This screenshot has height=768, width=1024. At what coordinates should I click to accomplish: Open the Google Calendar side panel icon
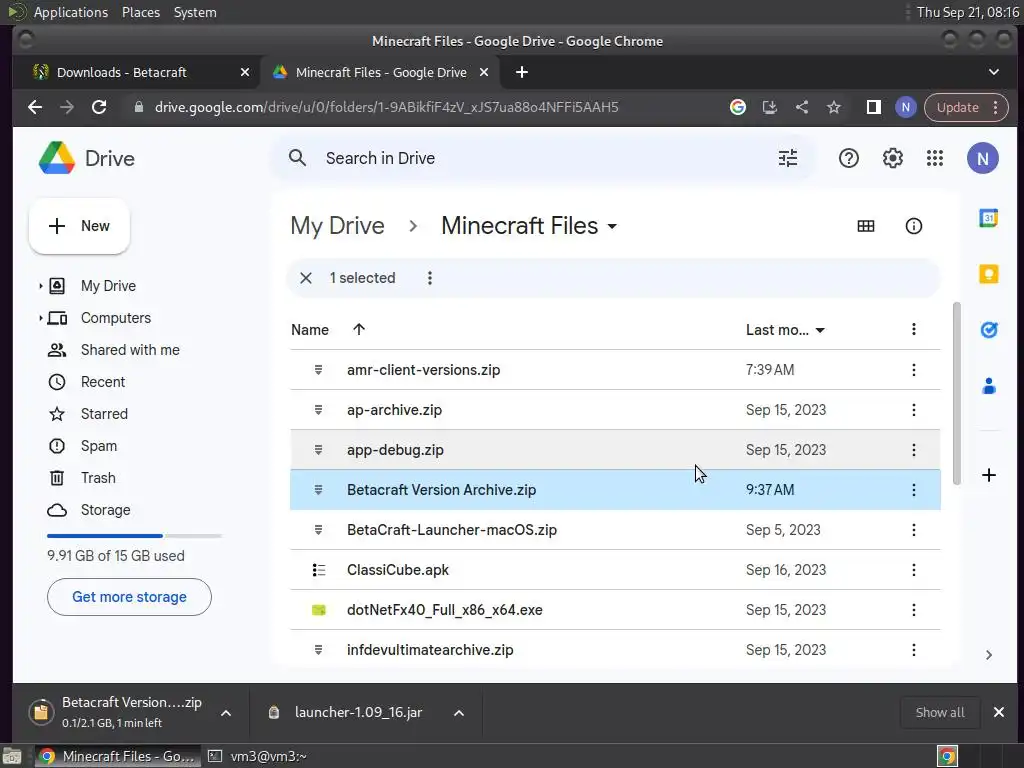pyautogui.click(x=988, y=217)
